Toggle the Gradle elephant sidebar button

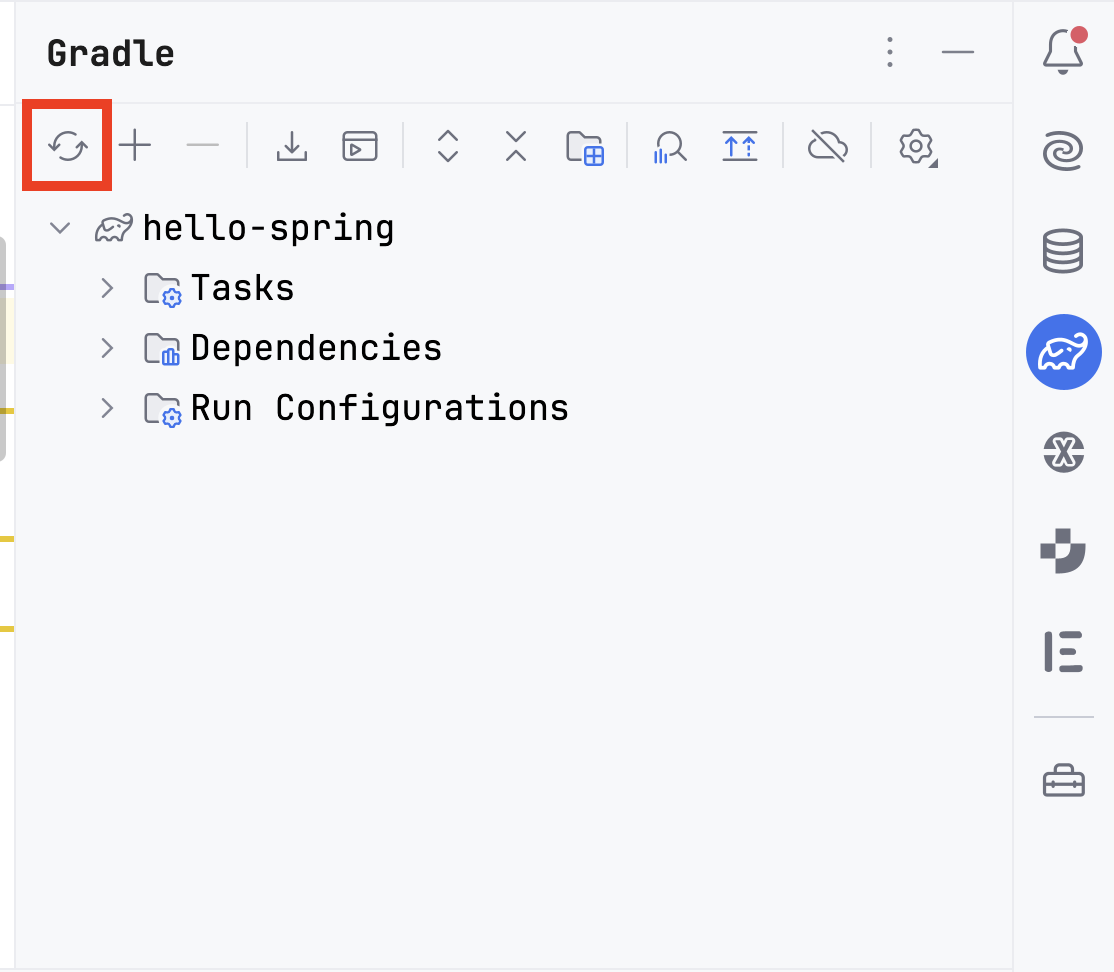click(x=1064, y=352)
